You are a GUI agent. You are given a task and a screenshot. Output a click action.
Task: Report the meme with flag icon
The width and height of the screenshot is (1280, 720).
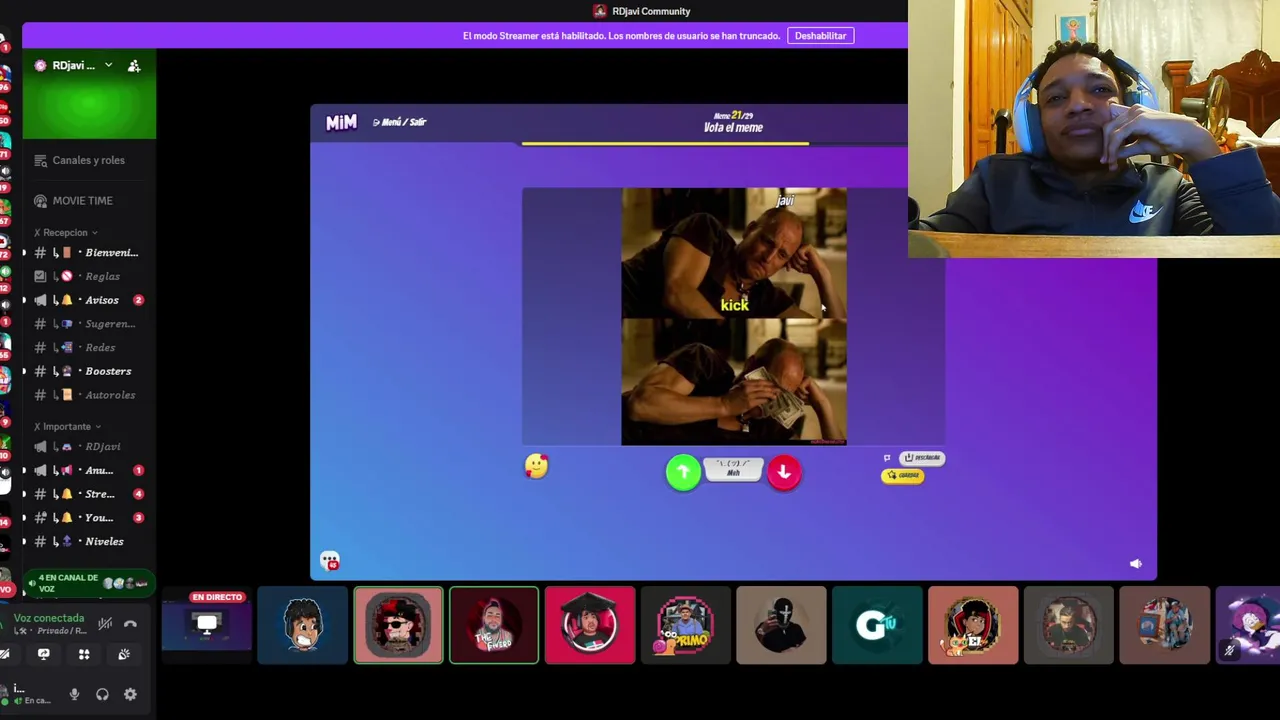click(887, 458)
